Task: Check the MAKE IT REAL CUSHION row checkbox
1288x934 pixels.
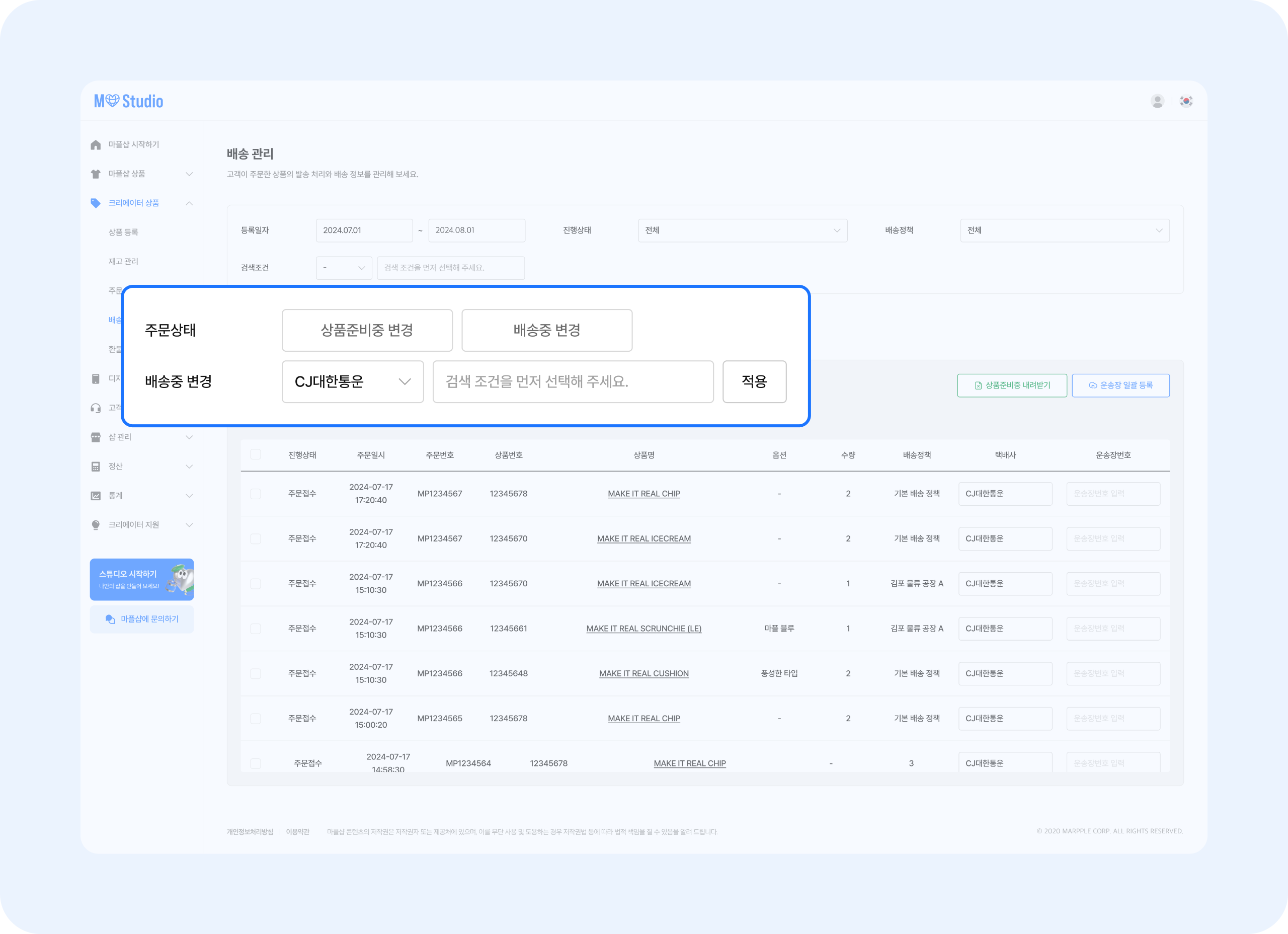Action: coord(256,674)
